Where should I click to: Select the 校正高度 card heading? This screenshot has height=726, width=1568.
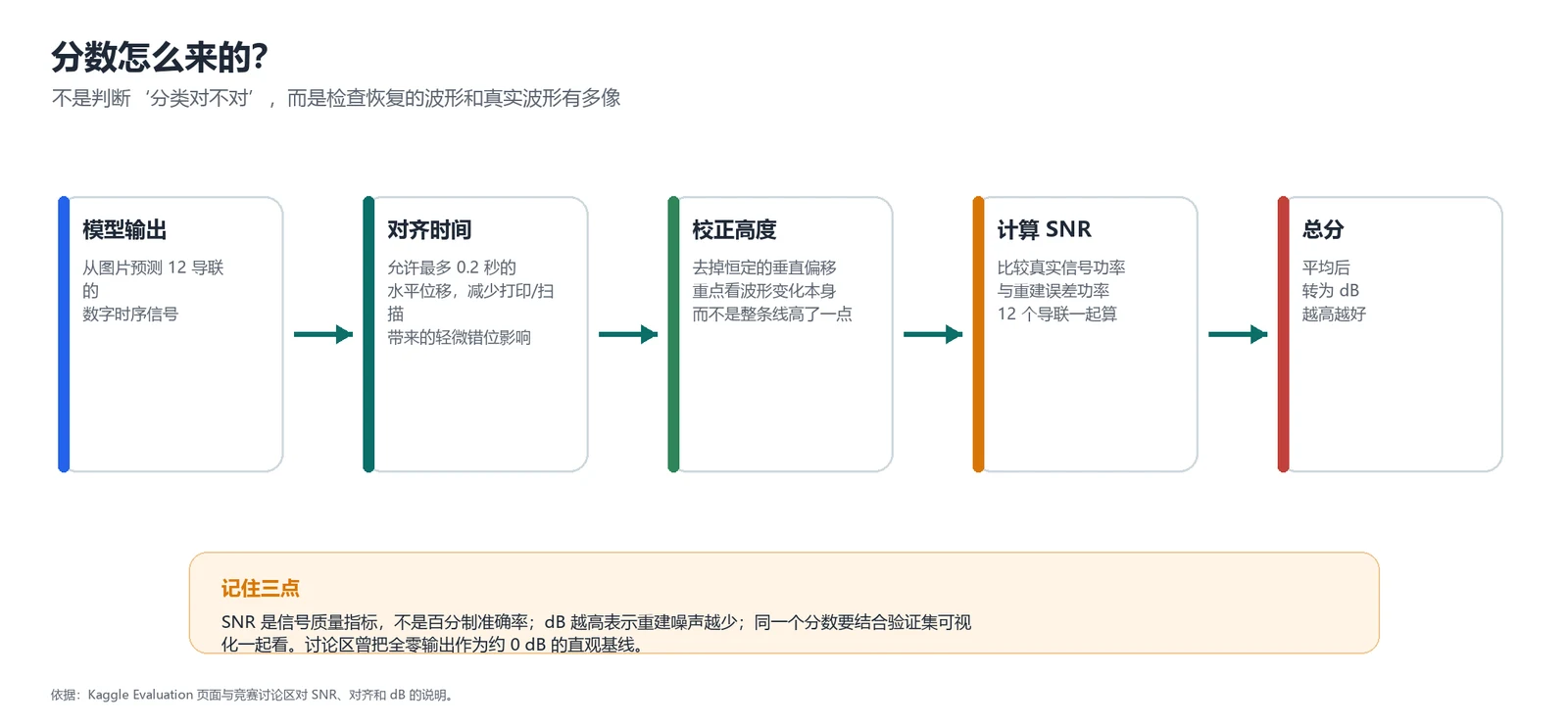coord(734,229)
